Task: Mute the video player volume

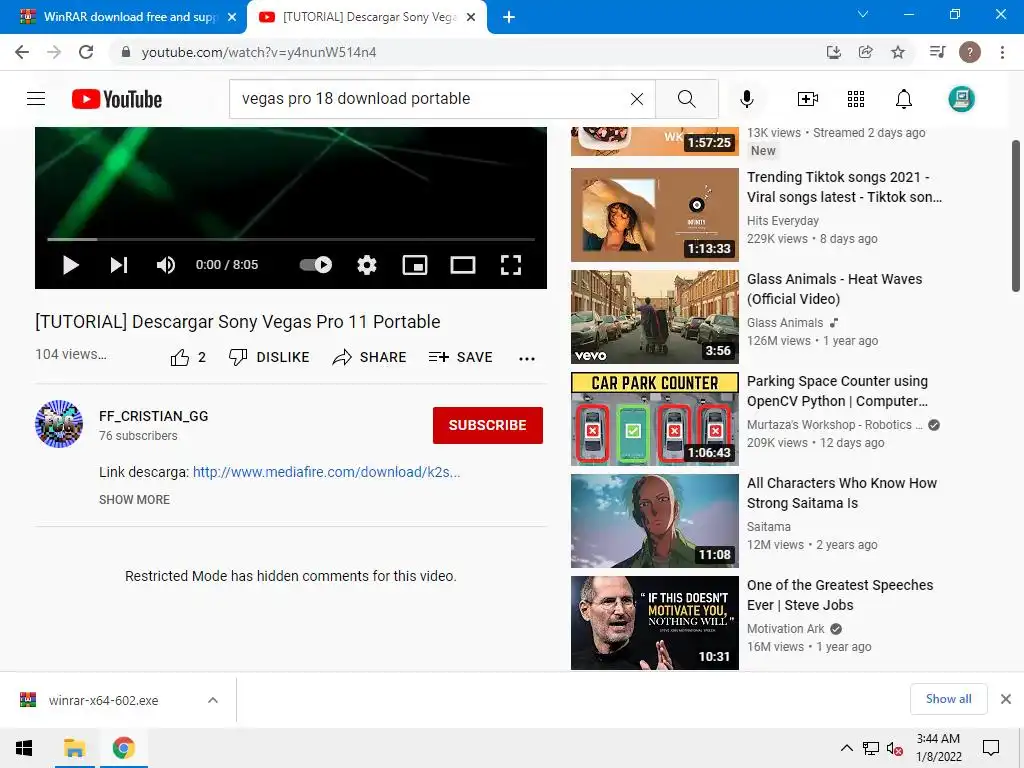Action: tap(165, 264)
